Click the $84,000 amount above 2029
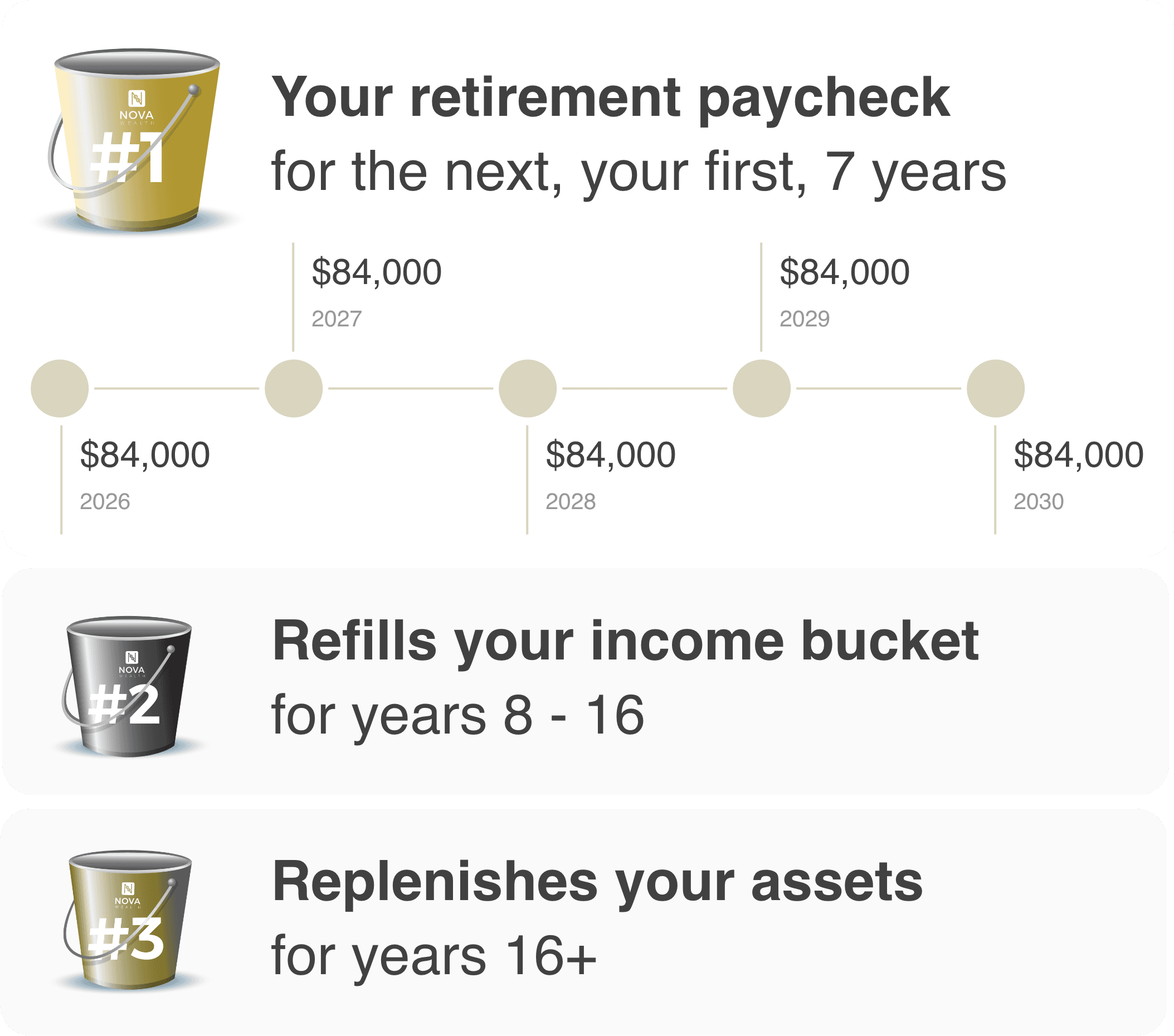Image resolution: width=1174 pixels, height=1036 pixels. [x=844, y=272]
